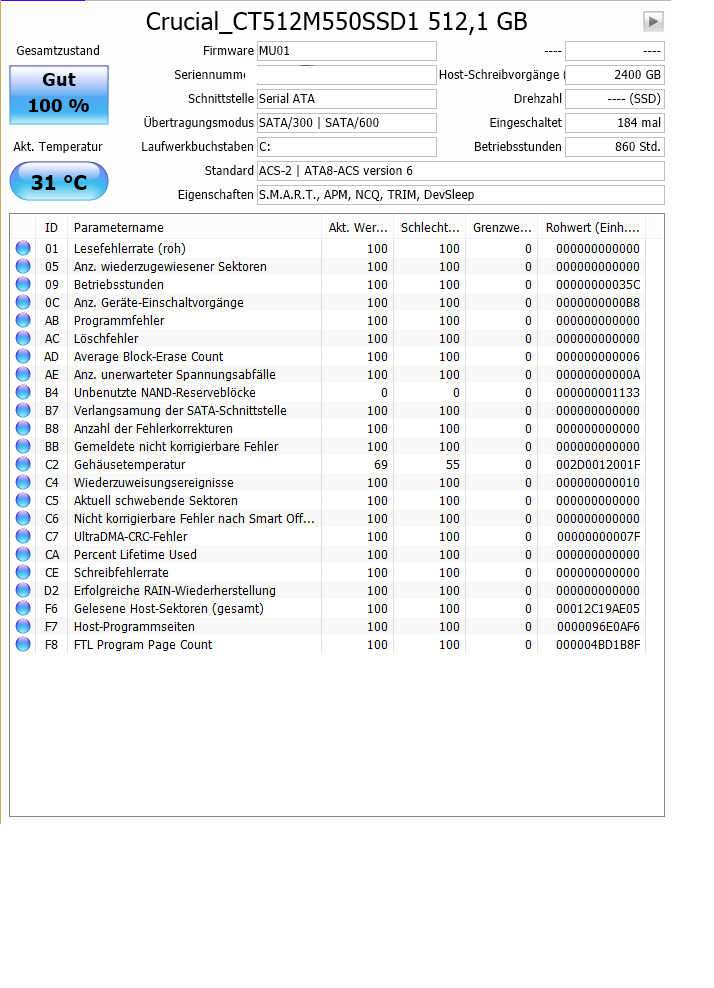Sort by Parametername column header
This screenshot has width=714, height=988.
(194, 227)
